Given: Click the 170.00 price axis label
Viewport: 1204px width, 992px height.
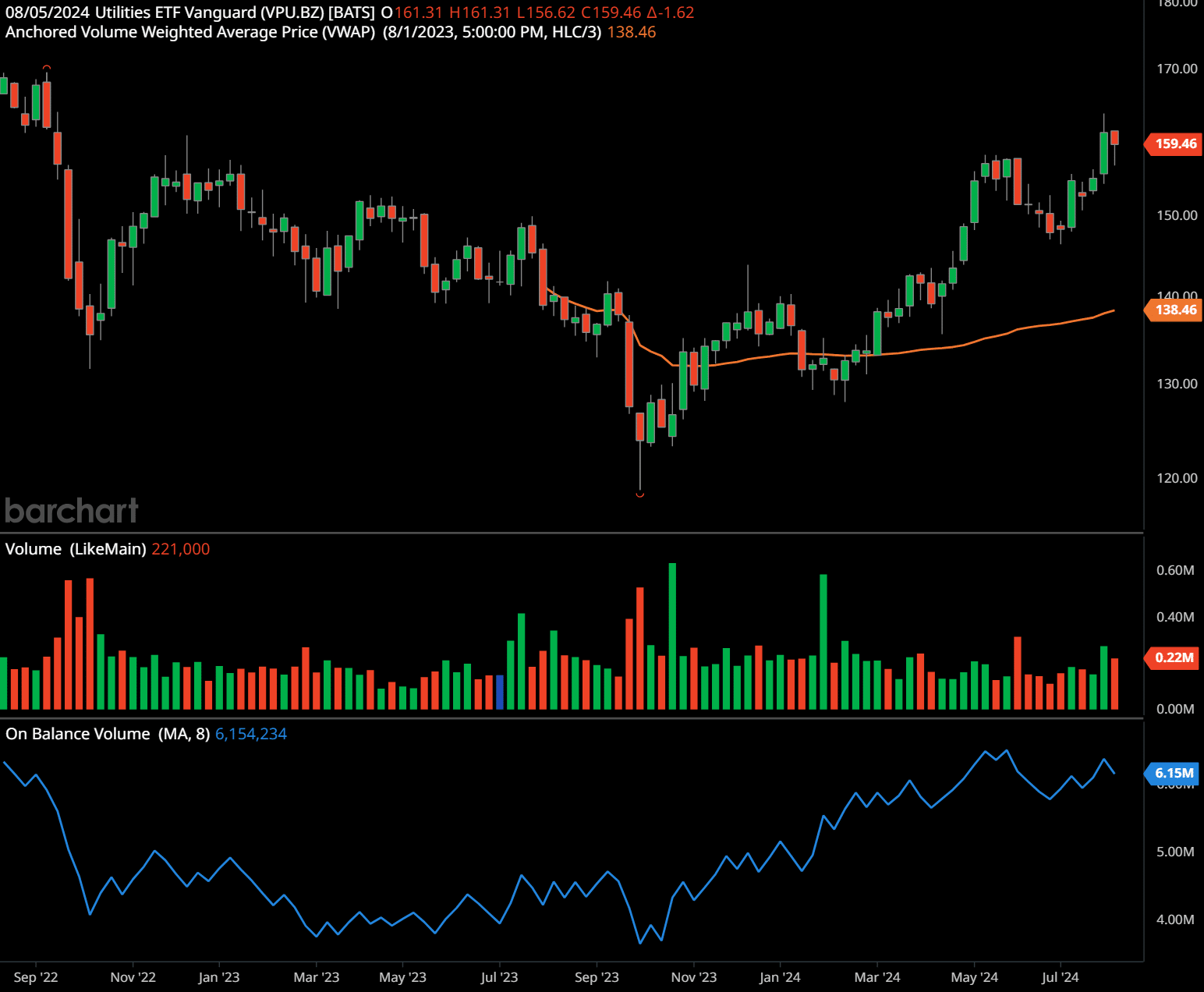Looking at the screenshot, I should pos(1177,69).
